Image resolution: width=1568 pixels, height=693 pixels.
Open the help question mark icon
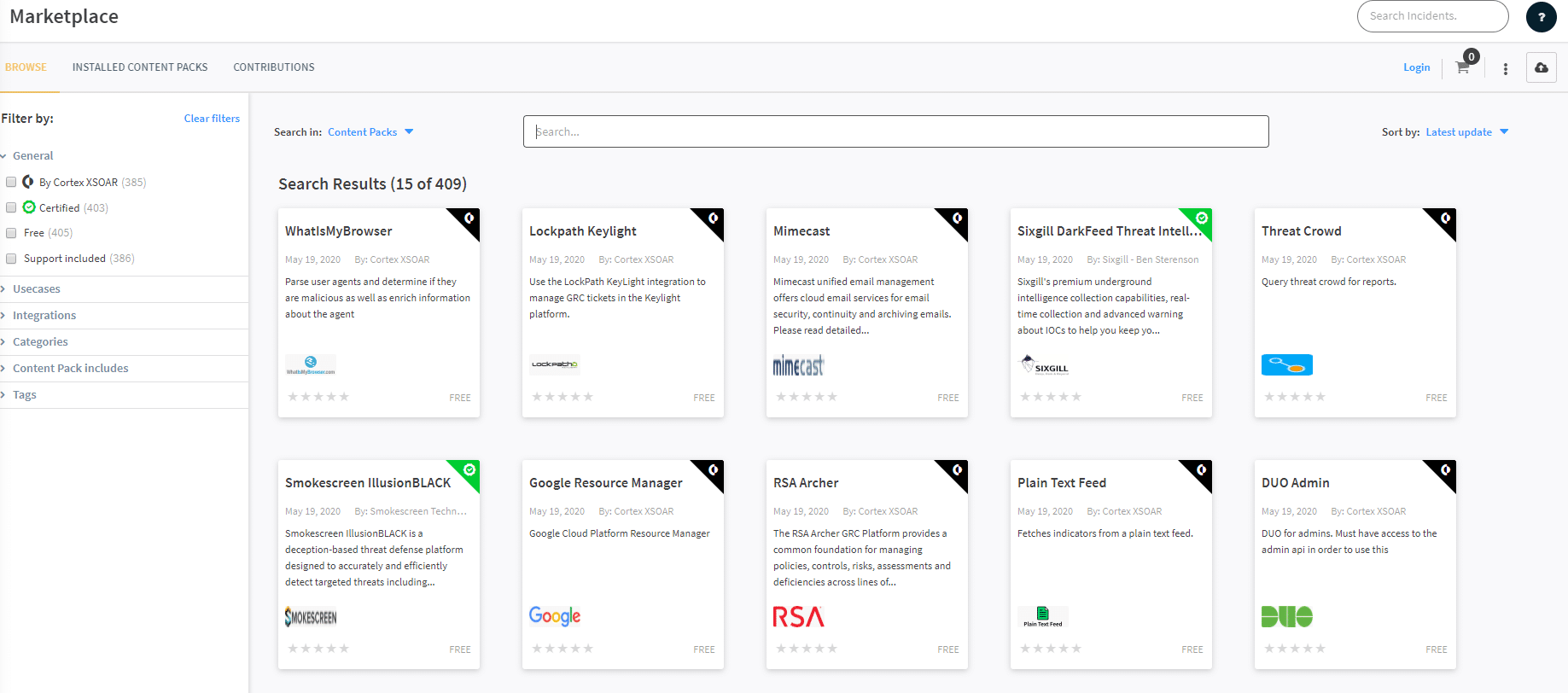[x=1542, y=17]
